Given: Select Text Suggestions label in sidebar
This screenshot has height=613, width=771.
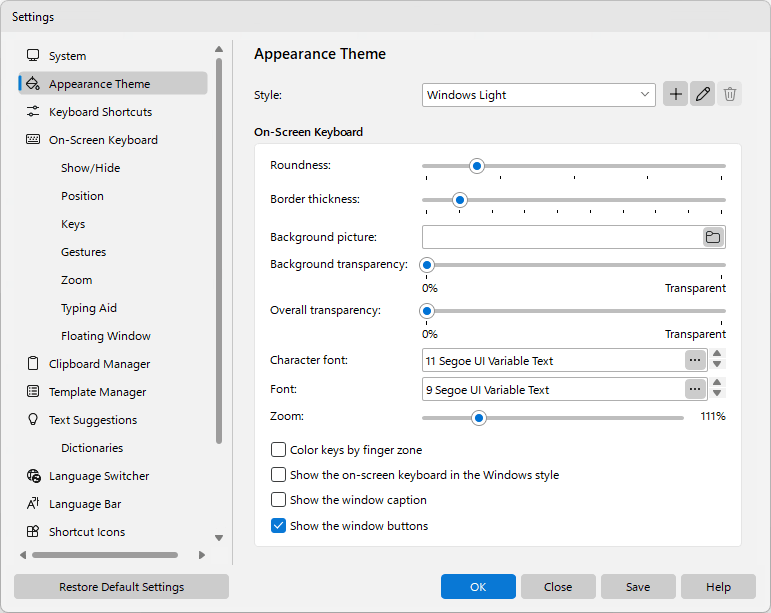Looking at the screenshot, I should (x=93, y=420).
